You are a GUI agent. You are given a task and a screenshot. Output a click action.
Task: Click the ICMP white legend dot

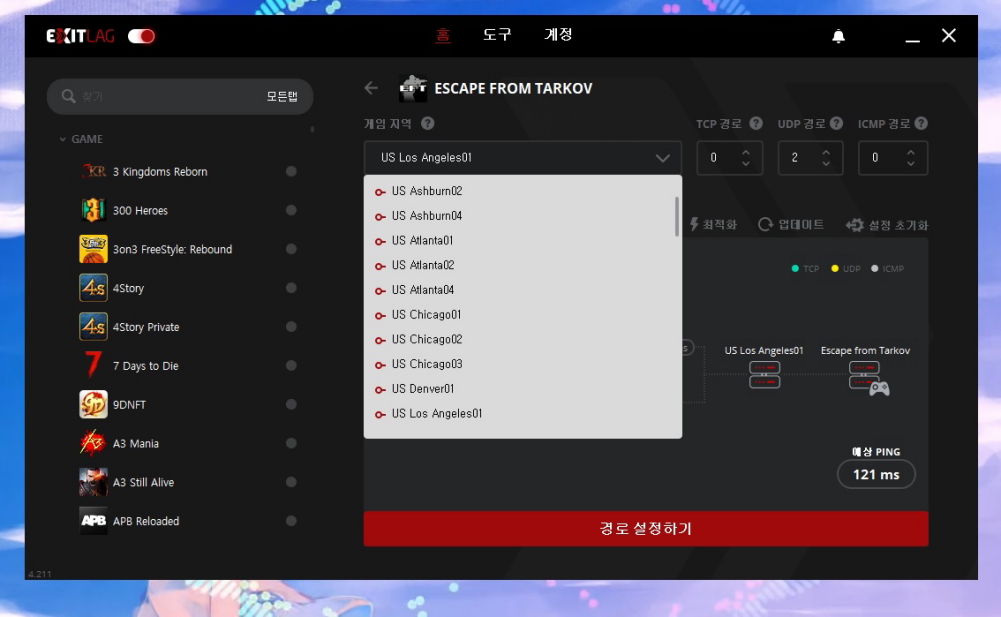(875, 268)
